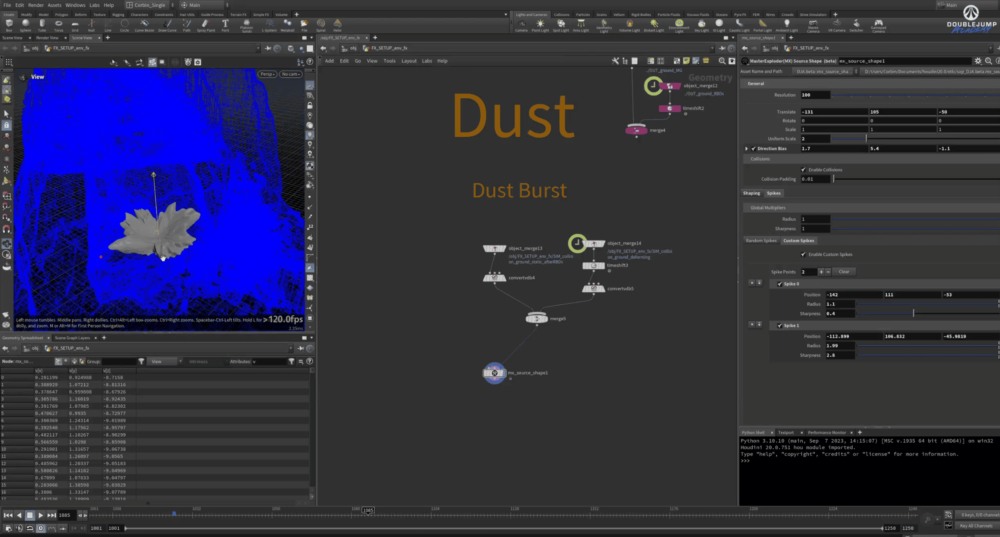Select the Draw Curve shelf tool
The width and height of the screenshot is (1000, 537).
[x=167, y=24]
